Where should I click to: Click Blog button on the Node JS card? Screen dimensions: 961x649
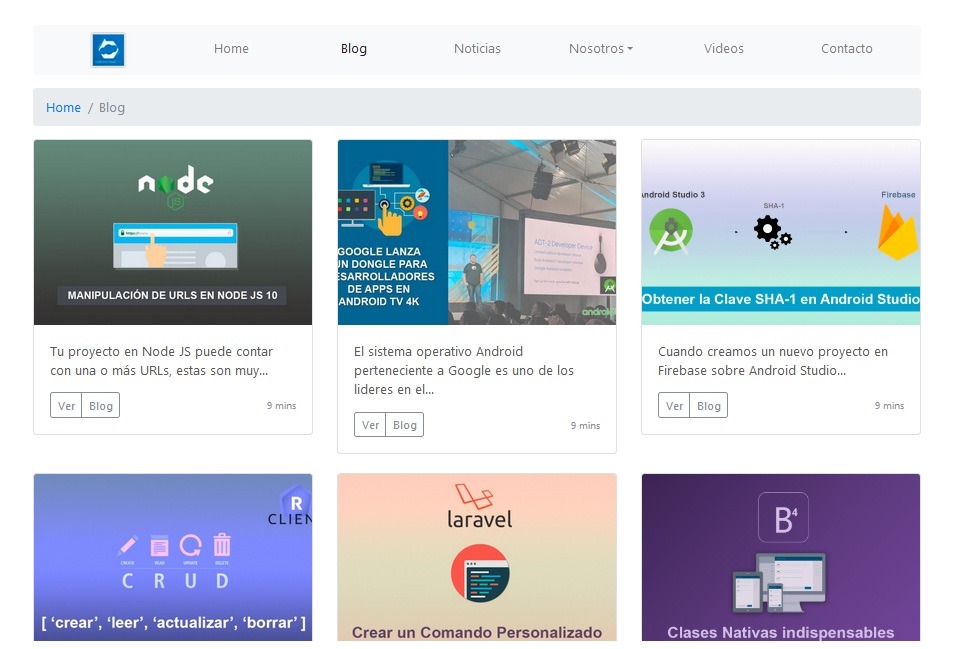tap(101, 406)
